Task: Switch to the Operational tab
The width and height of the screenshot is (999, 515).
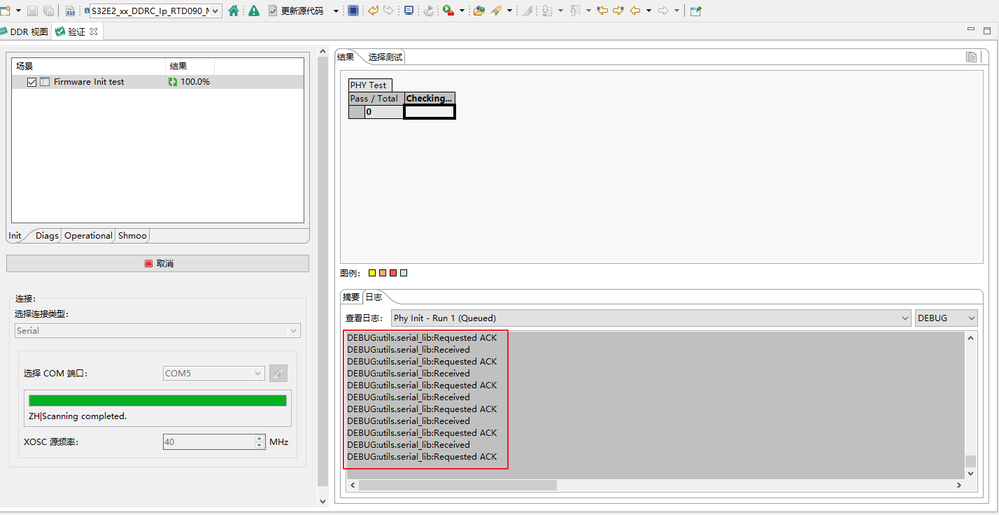Action: [89, 236]
